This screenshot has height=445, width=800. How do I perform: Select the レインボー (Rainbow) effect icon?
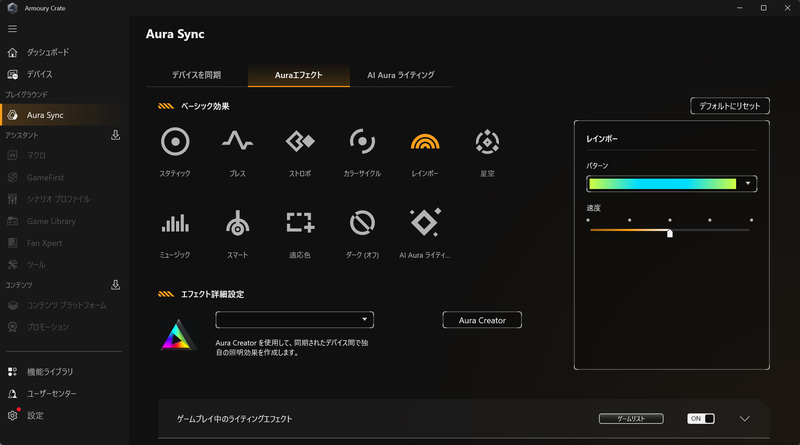[x=425, y=141]
